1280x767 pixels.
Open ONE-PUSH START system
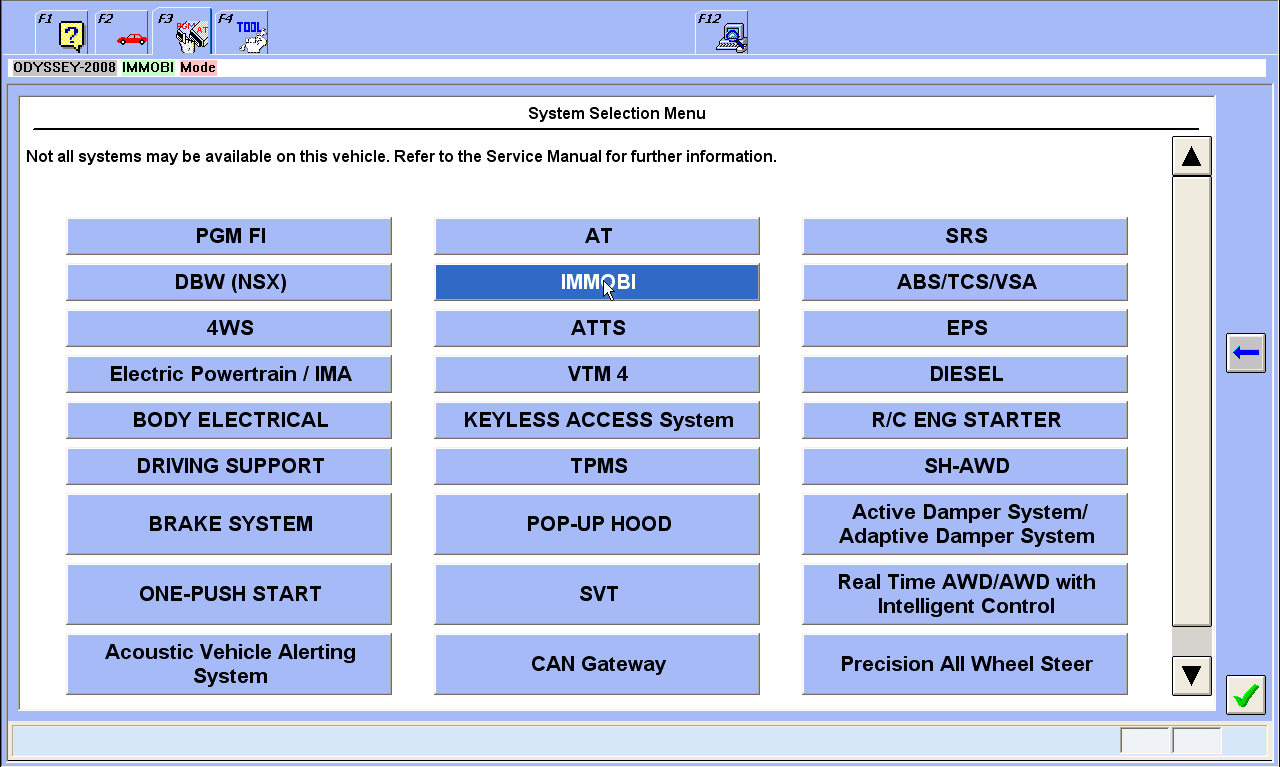point(229,594)
